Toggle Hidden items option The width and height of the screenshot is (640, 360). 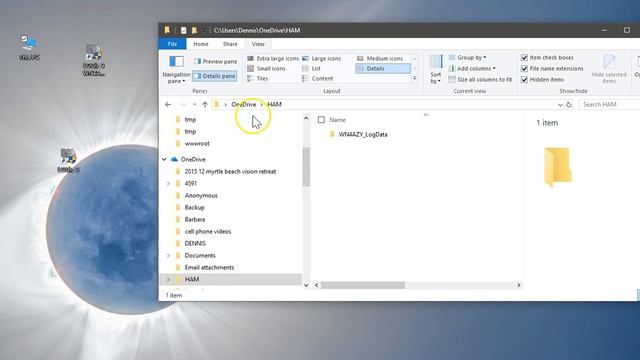click(x=542, y=80)
